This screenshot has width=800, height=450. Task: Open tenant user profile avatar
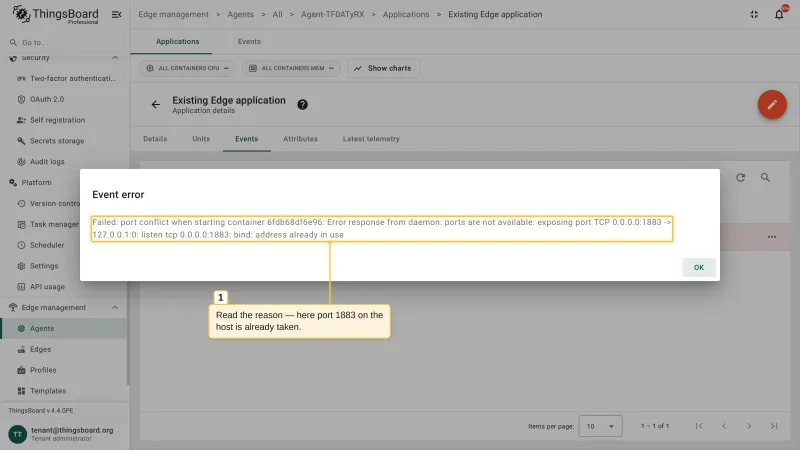click(x=17, y=434)
